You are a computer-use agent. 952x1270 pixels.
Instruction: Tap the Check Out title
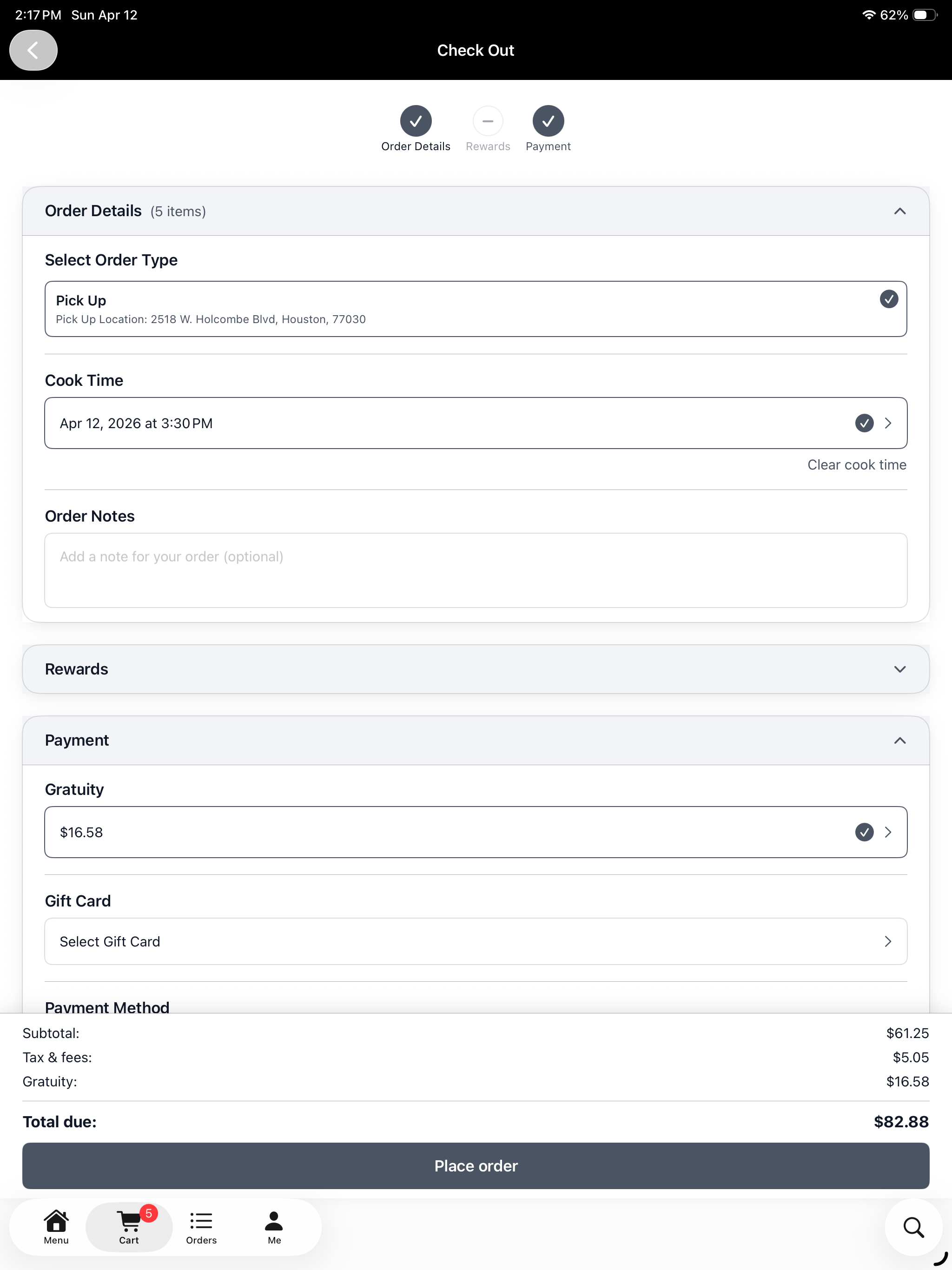(x=476, y=51)
